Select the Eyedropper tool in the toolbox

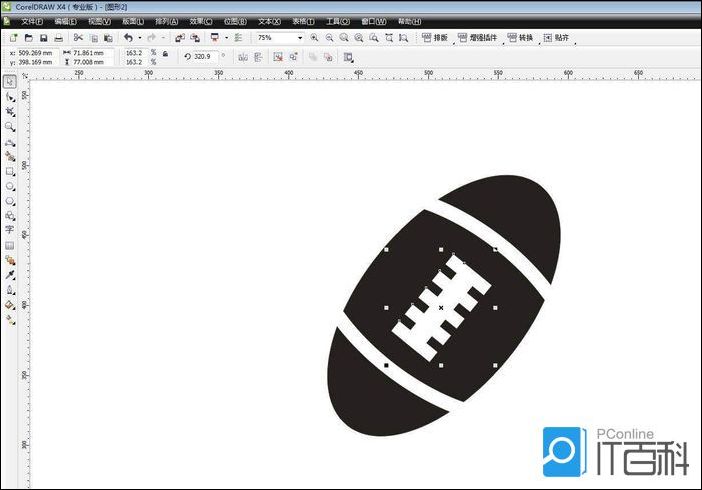pos(9,275)
